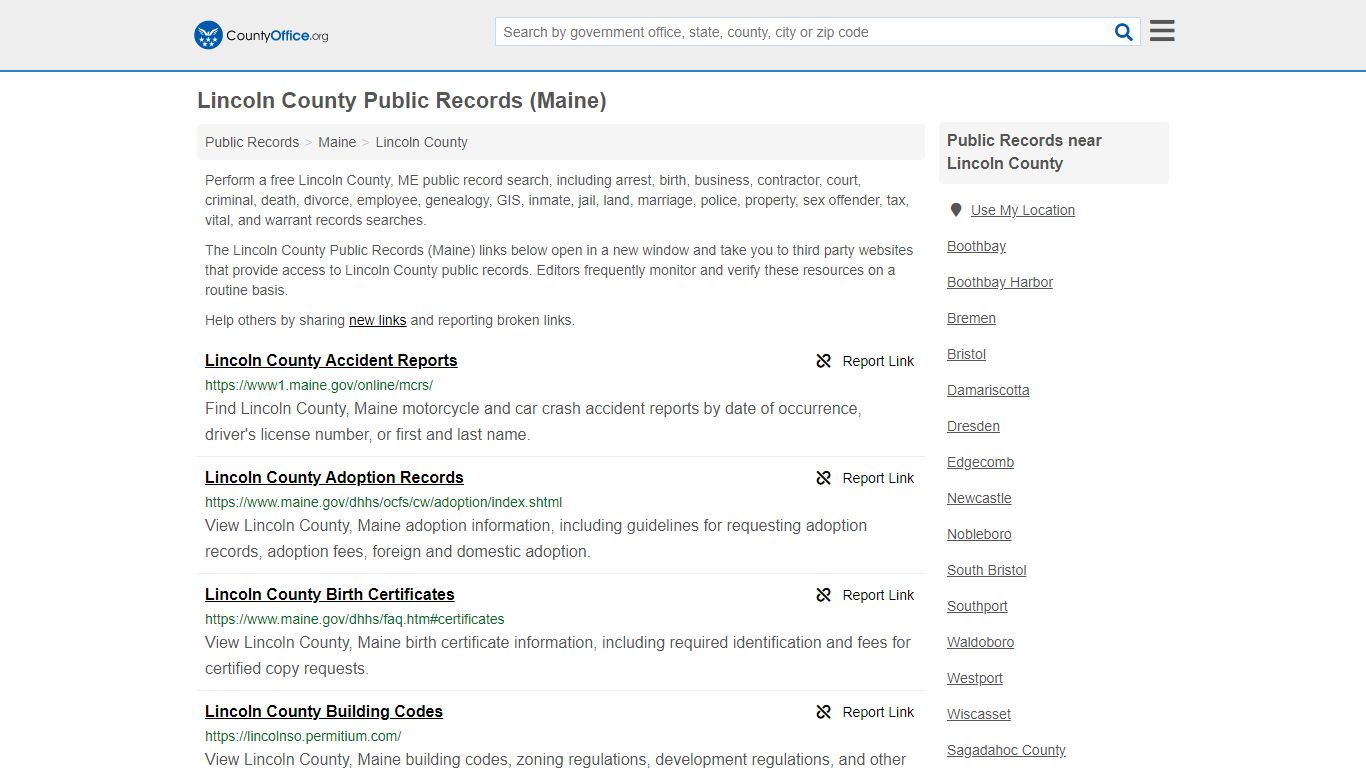1366x768 pixels.
Task: Click broken-link icon for Building Codes
Action: coord(823,712)
